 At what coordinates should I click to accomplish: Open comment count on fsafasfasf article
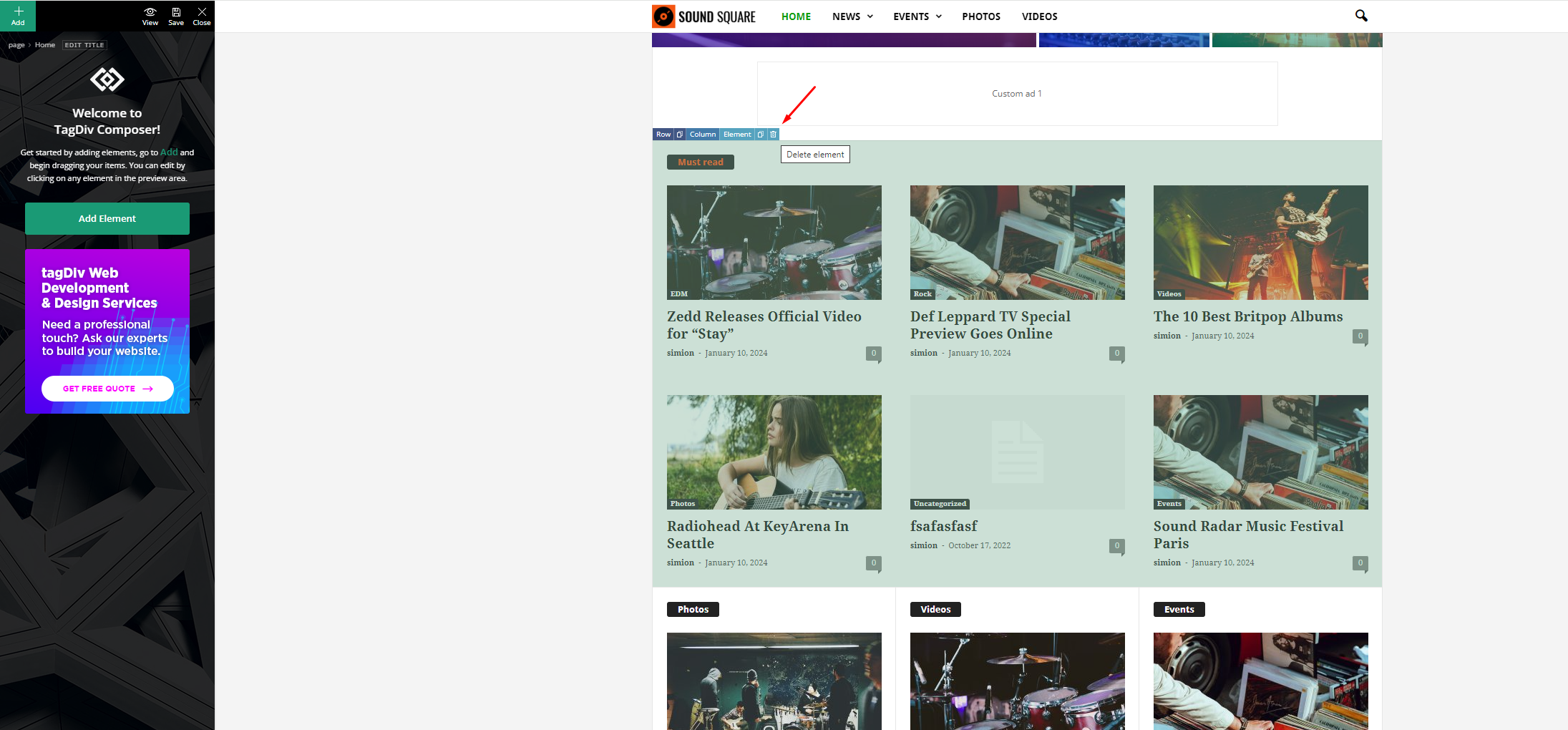(1116, 545)
